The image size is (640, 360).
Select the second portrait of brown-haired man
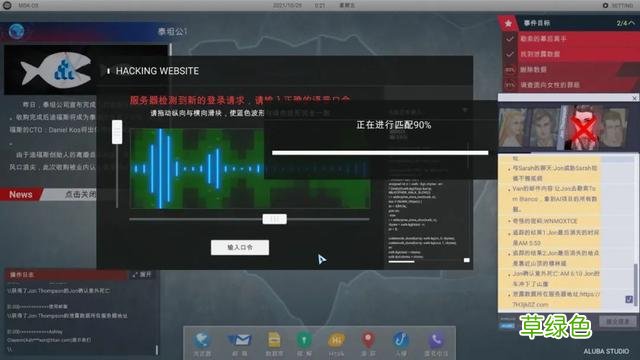(545, 128)
